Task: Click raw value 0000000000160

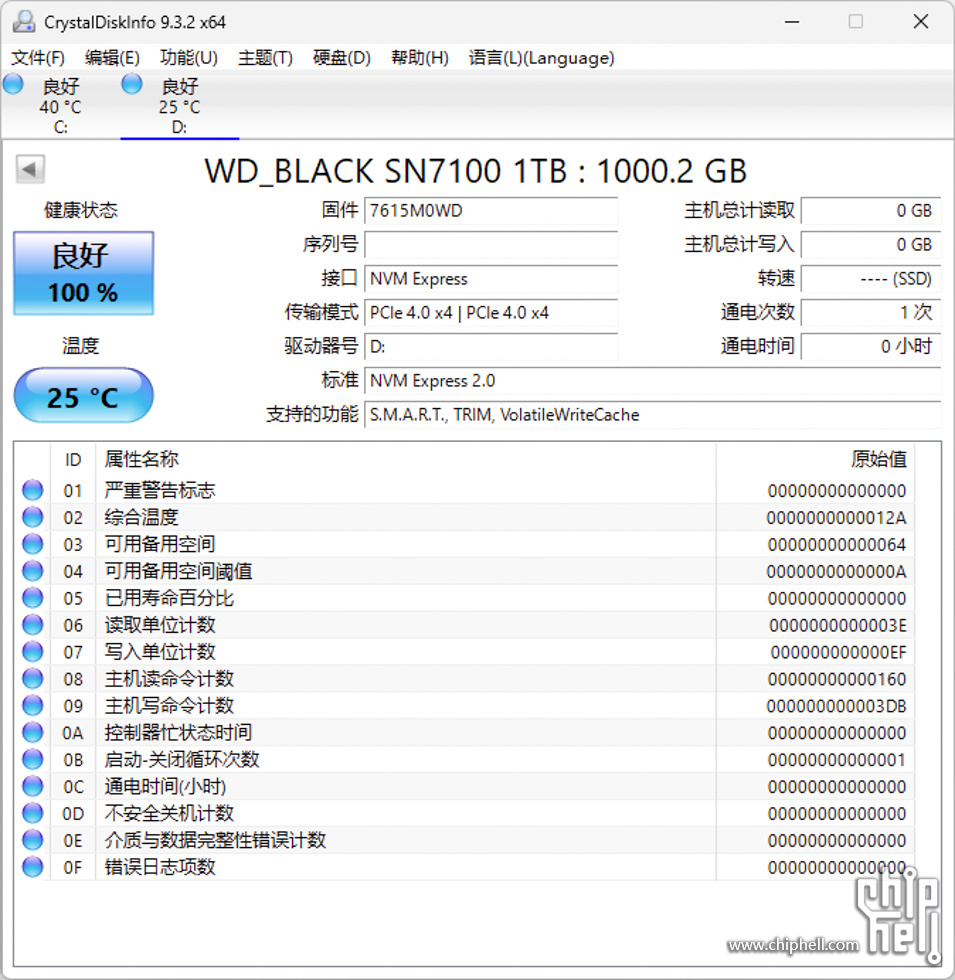Action: pyautogui.click(x=837, y=679)
